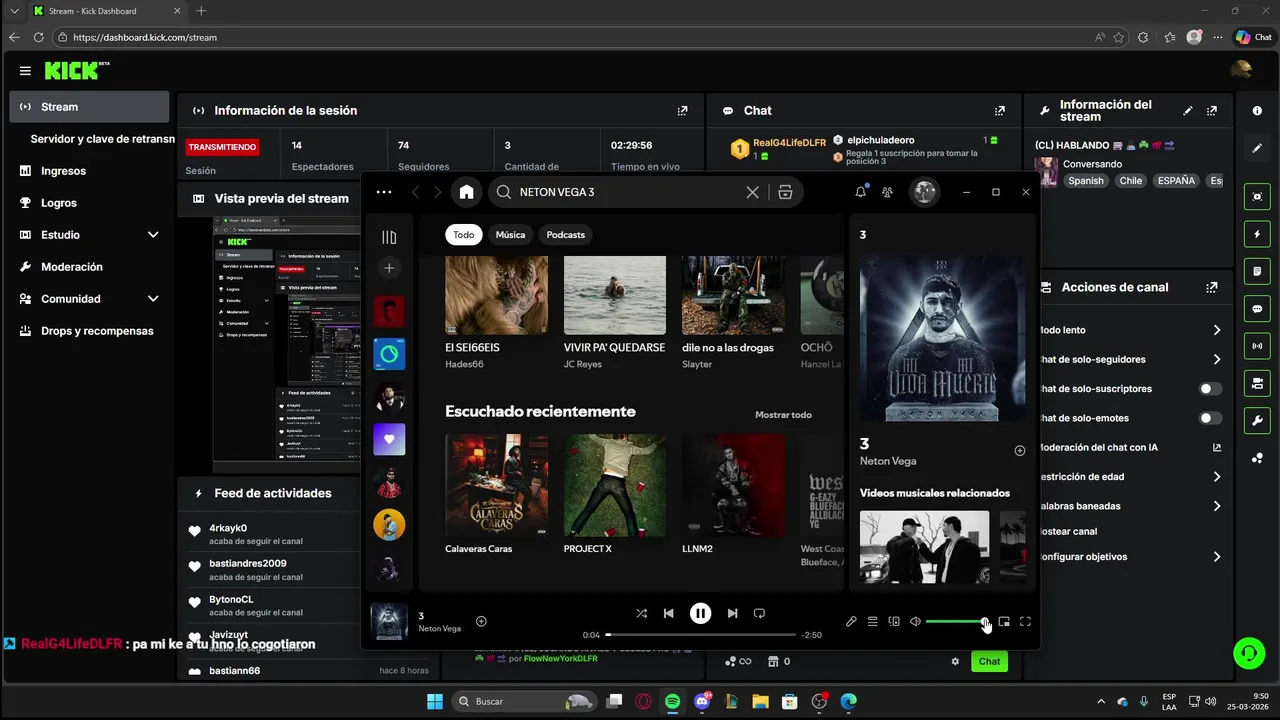Viewport: 1280px width, 720px height.
Task: Open Spotify friend activity icon
Action: tap(887, 192)
